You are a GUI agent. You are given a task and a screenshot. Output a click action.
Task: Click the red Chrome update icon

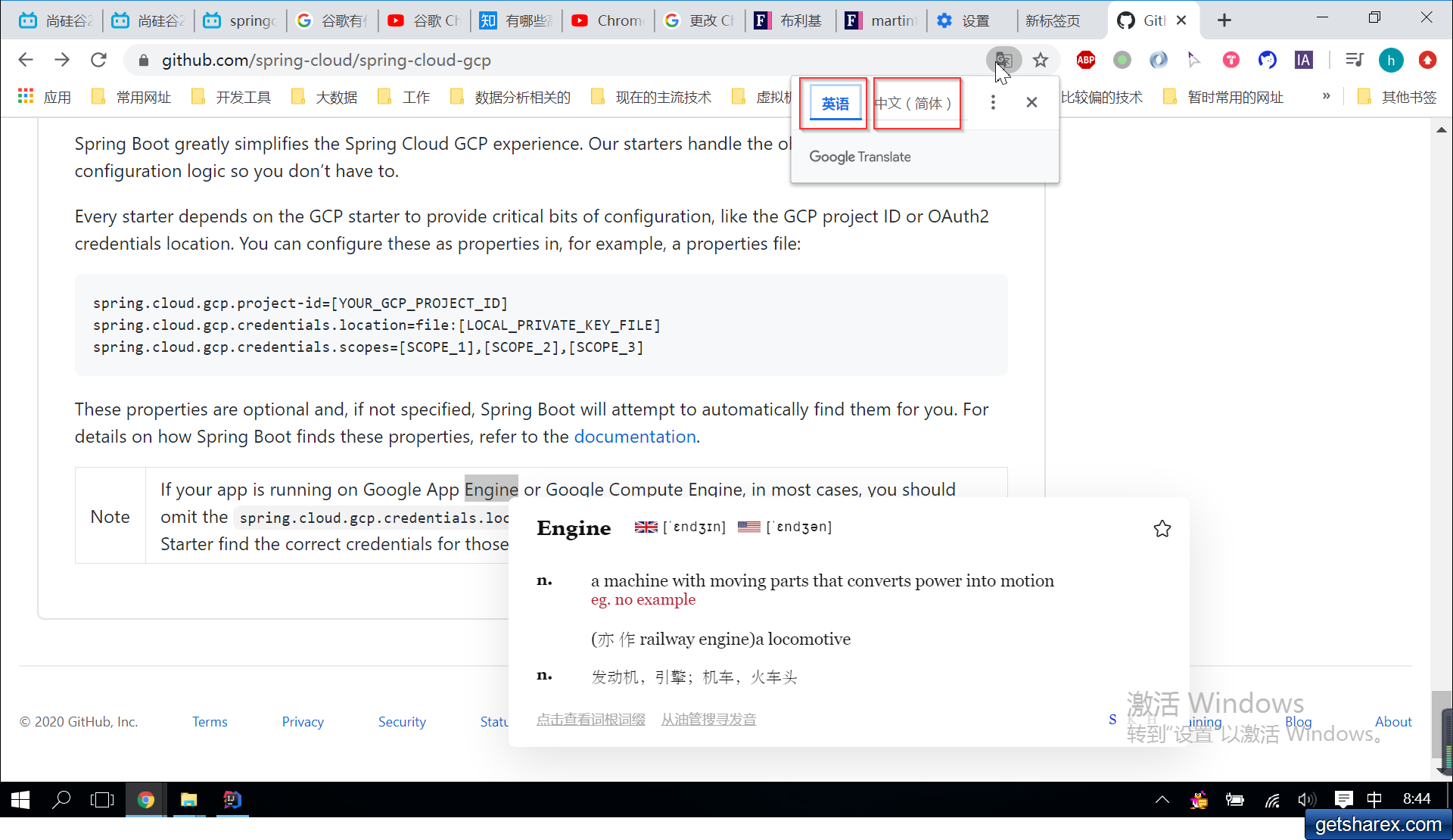1427,60
